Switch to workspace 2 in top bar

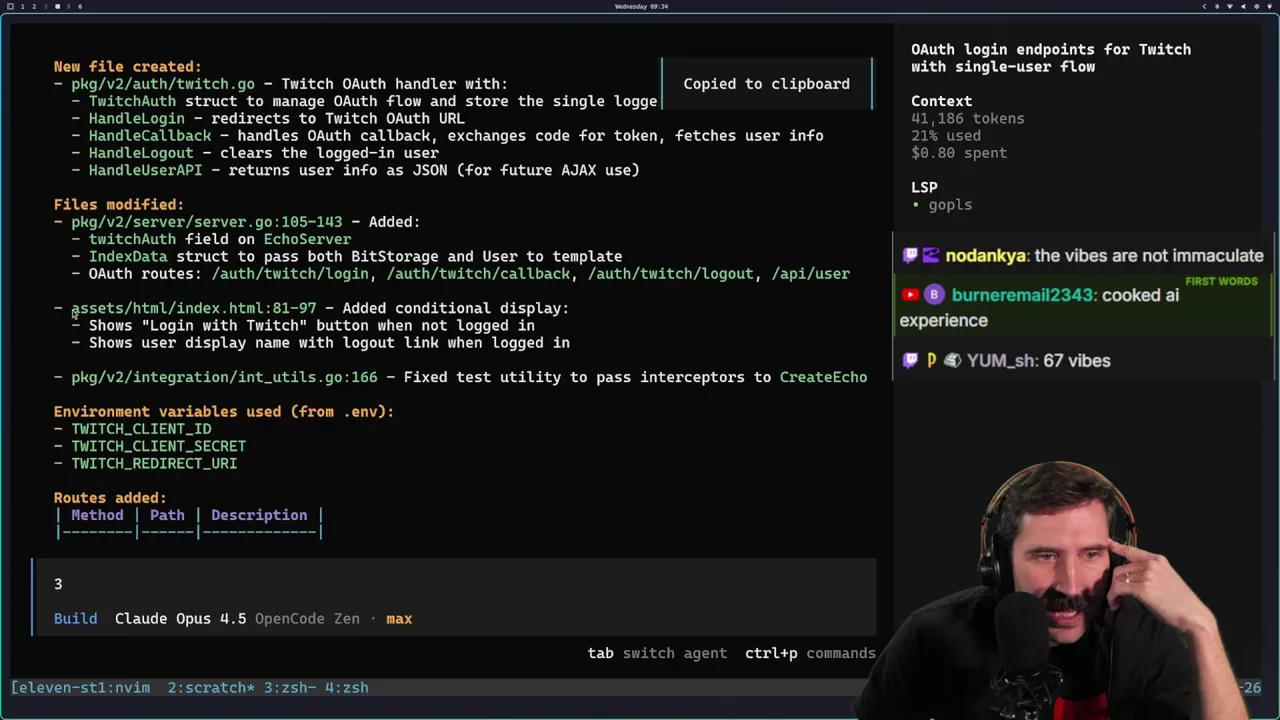[34, 6]
